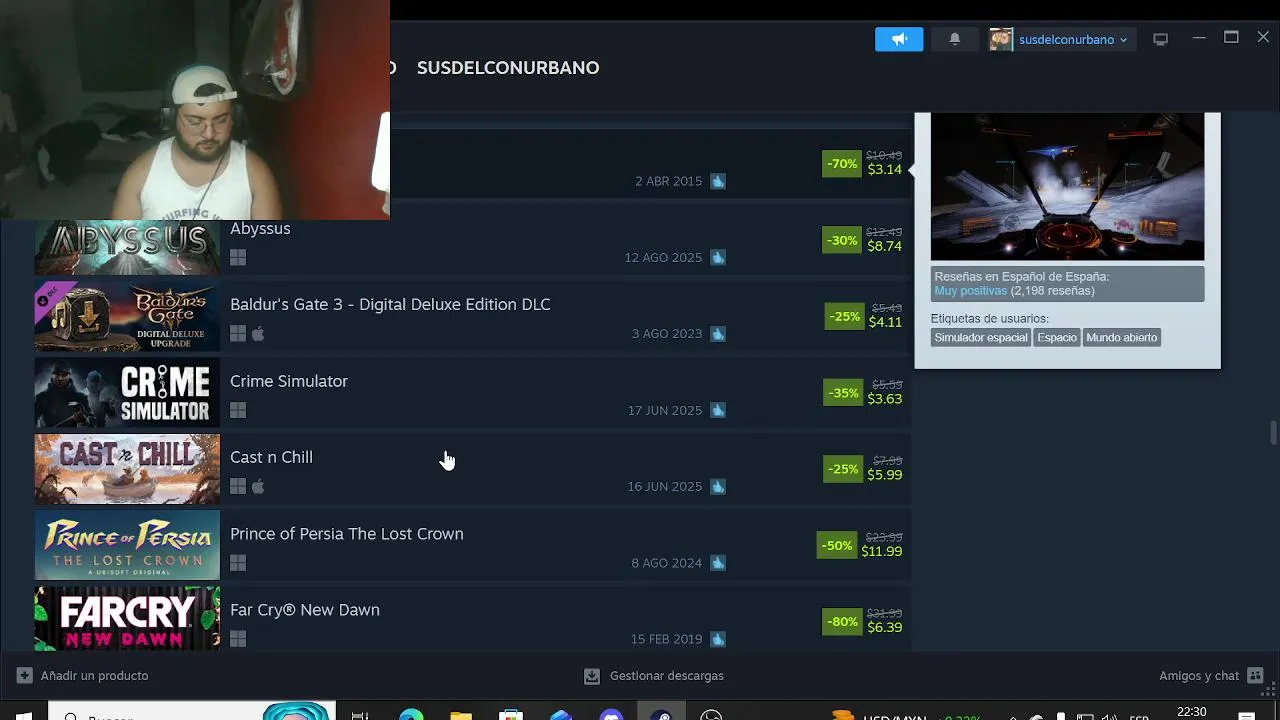Click the wishlist icon on Far Cry New Dawn row
This screenshot has width=1280, height=720.
pos(718,639)
